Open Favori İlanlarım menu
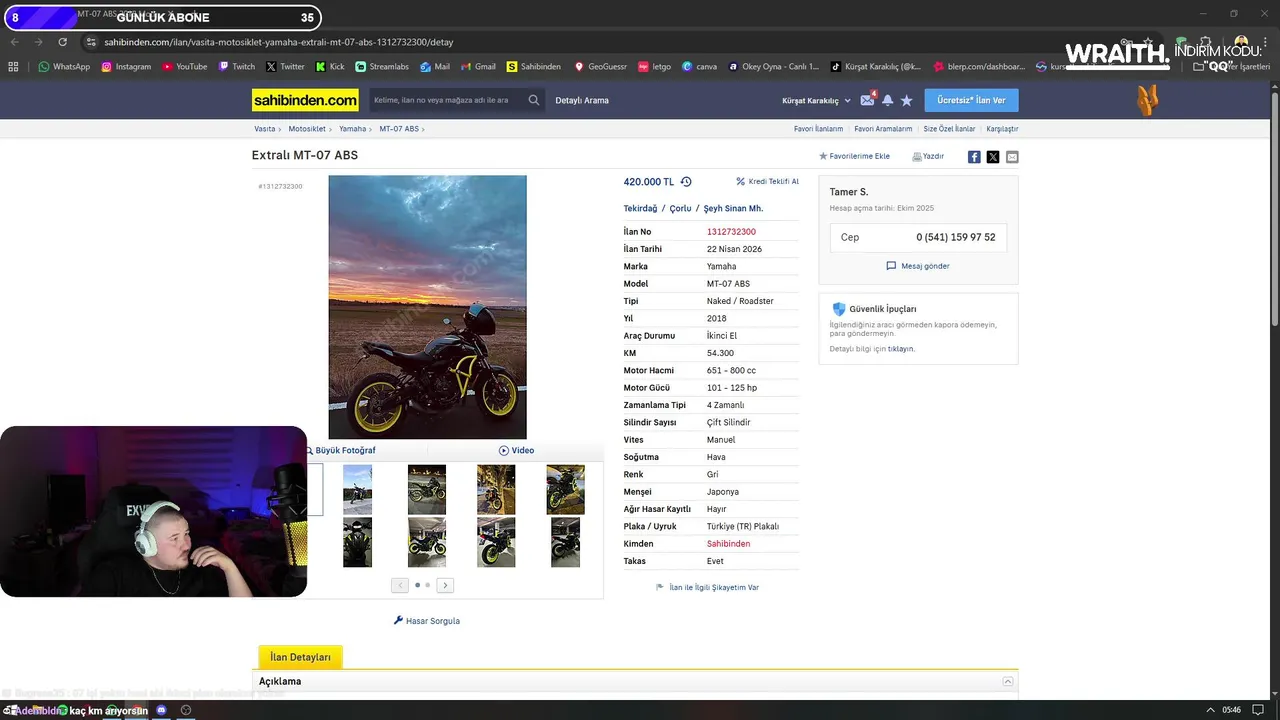This screenshot has height=720, width=1280. coord(818,129)
